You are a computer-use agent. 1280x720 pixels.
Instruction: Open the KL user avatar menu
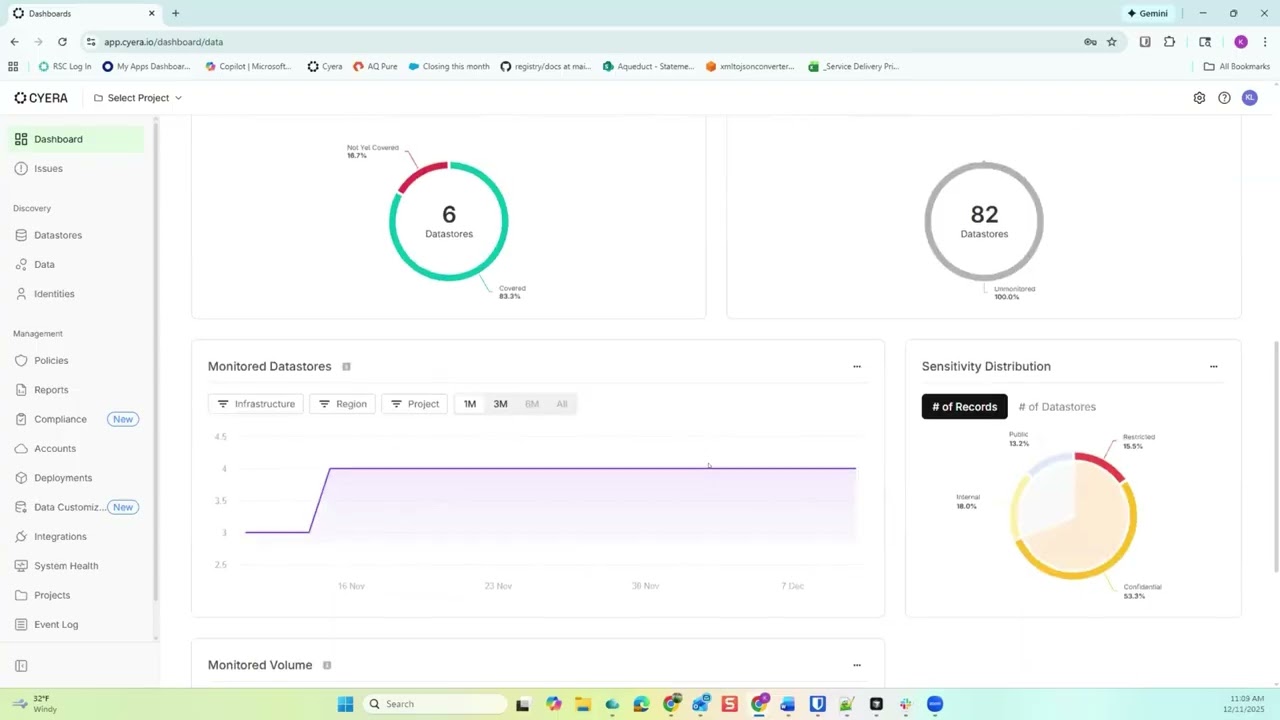(1249, 98)
